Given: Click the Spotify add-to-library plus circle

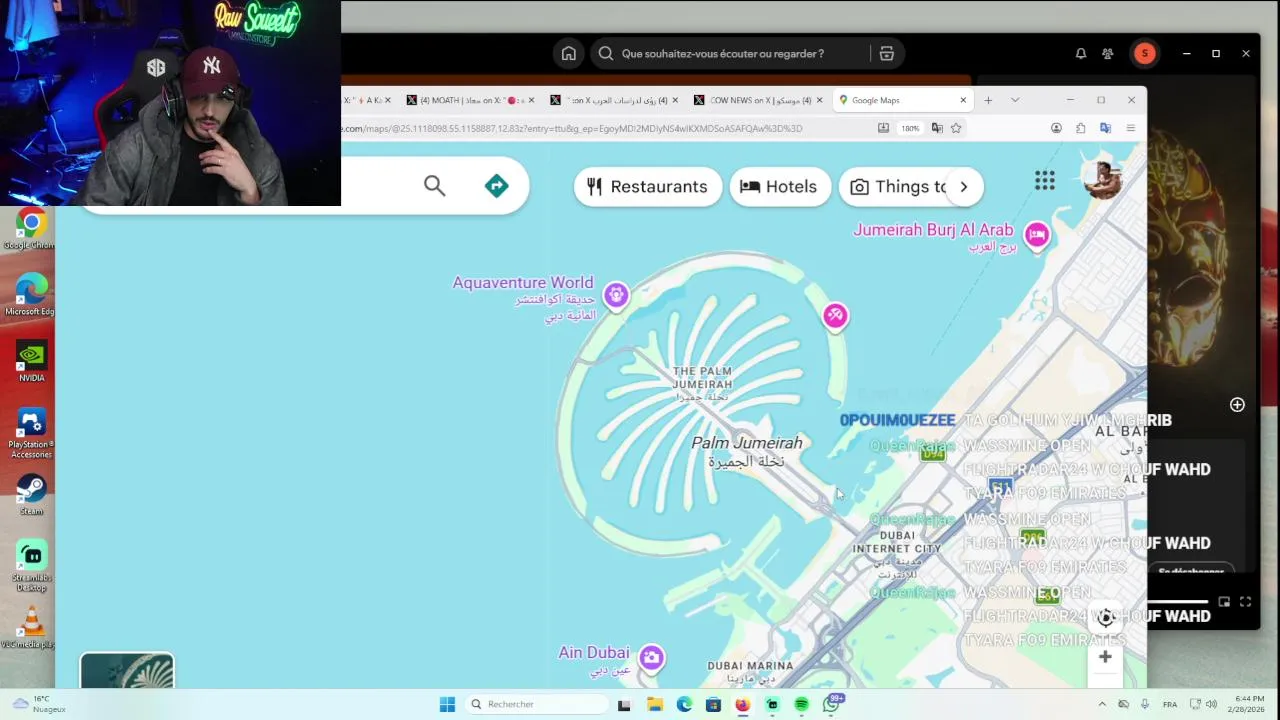Looking at the screenshot, I should (x=1237, y=405).
